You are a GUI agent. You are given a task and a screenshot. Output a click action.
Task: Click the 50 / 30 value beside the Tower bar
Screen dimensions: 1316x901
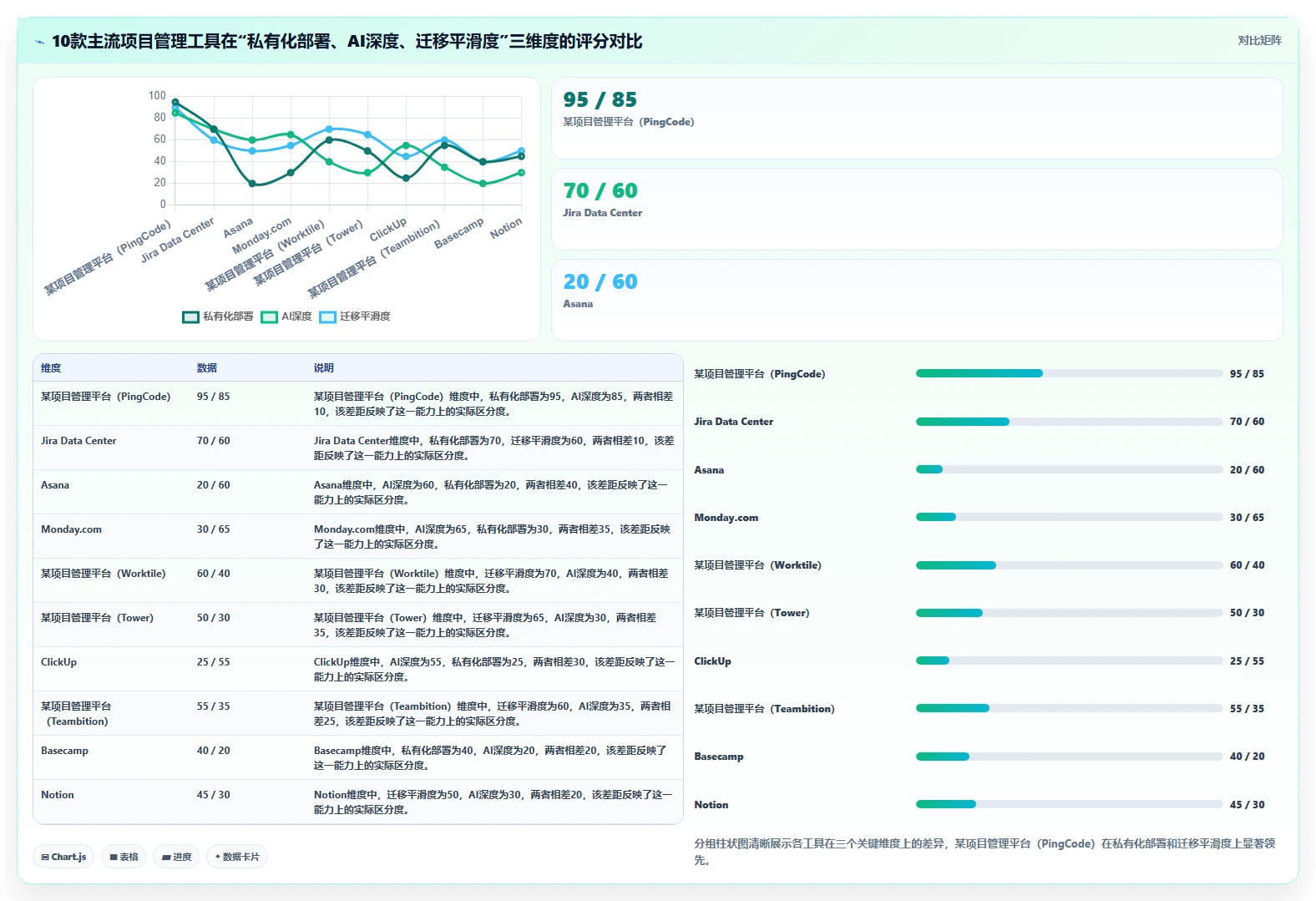1247,613
